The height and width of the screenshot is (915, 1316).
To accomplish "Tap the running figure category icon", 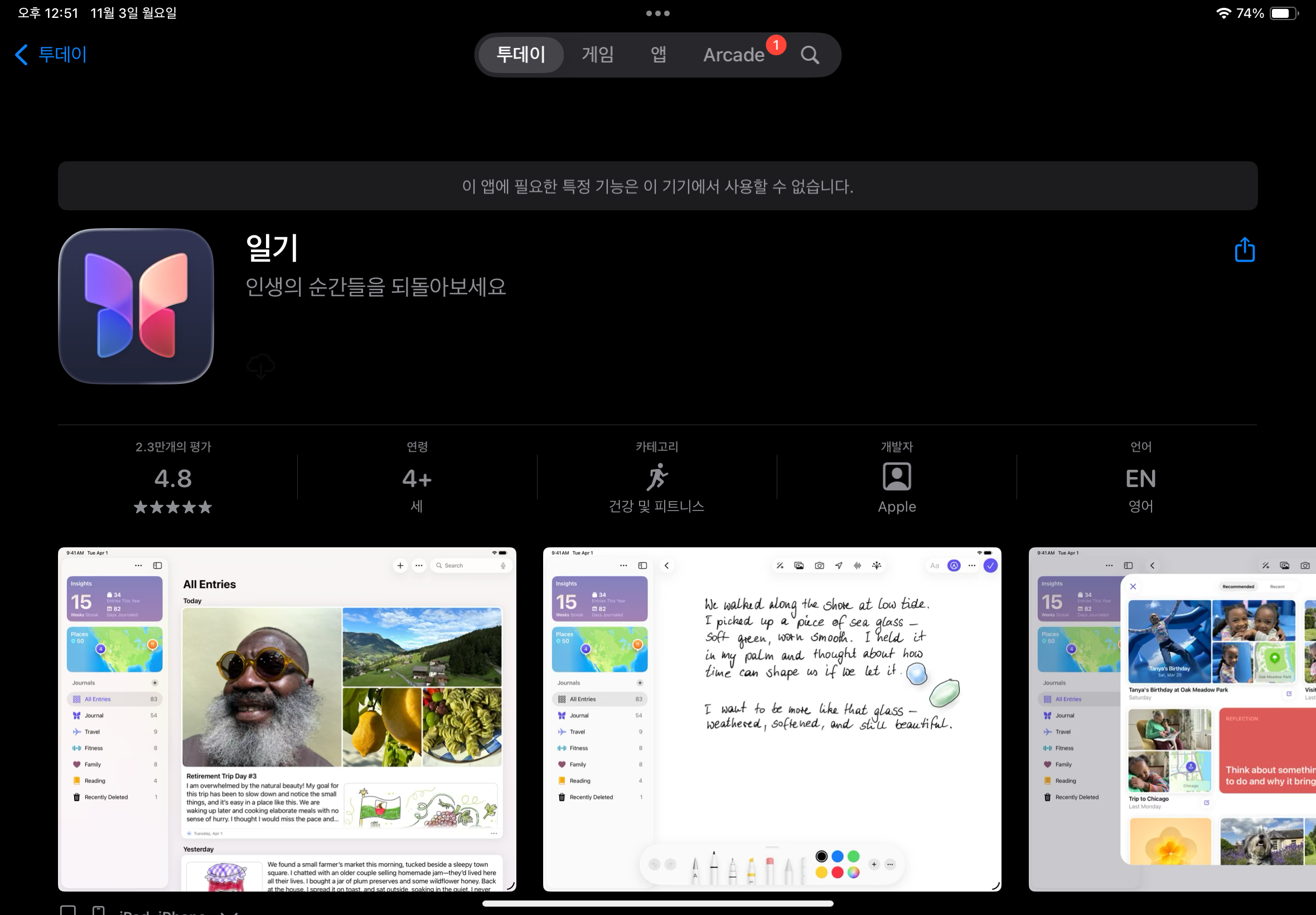I will (x=656, y=477).
